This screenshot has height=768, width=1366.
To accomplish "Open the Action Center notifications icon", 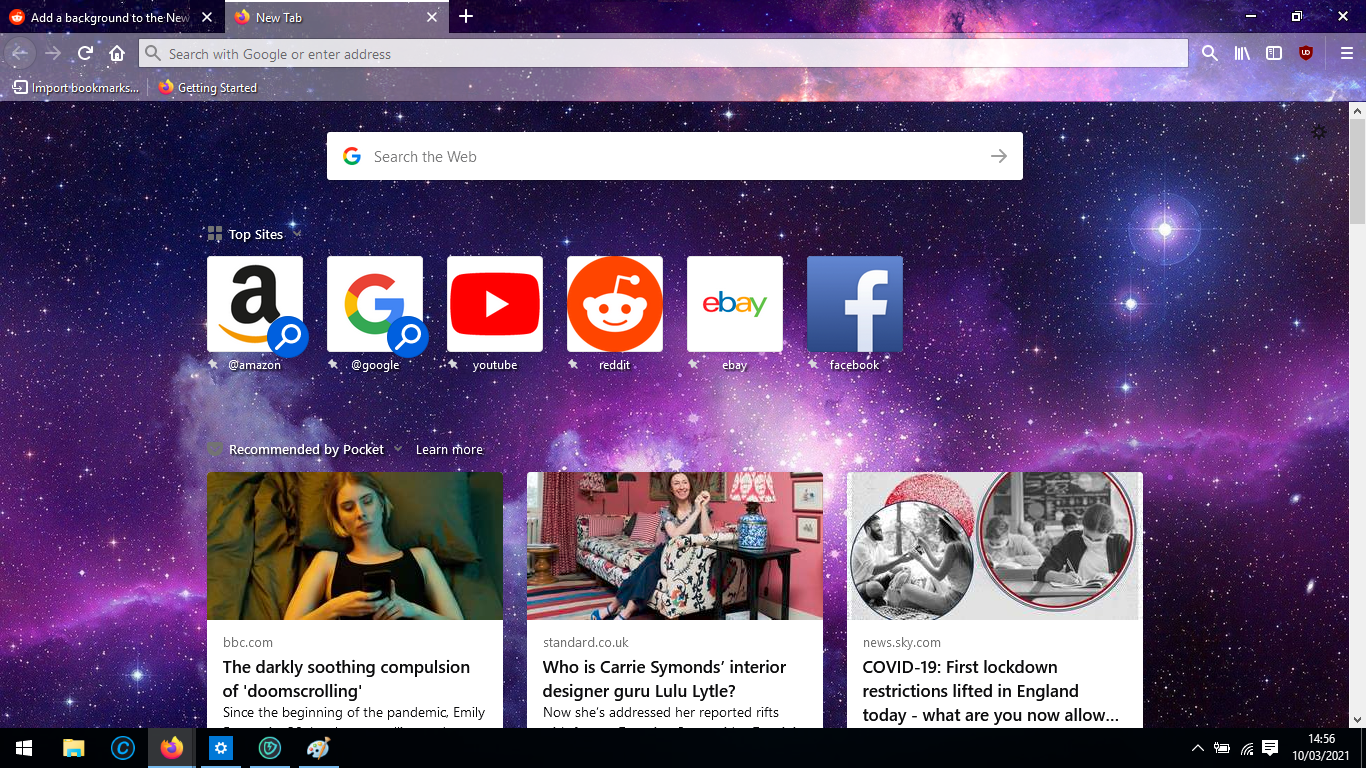I will coord(1270,748).
